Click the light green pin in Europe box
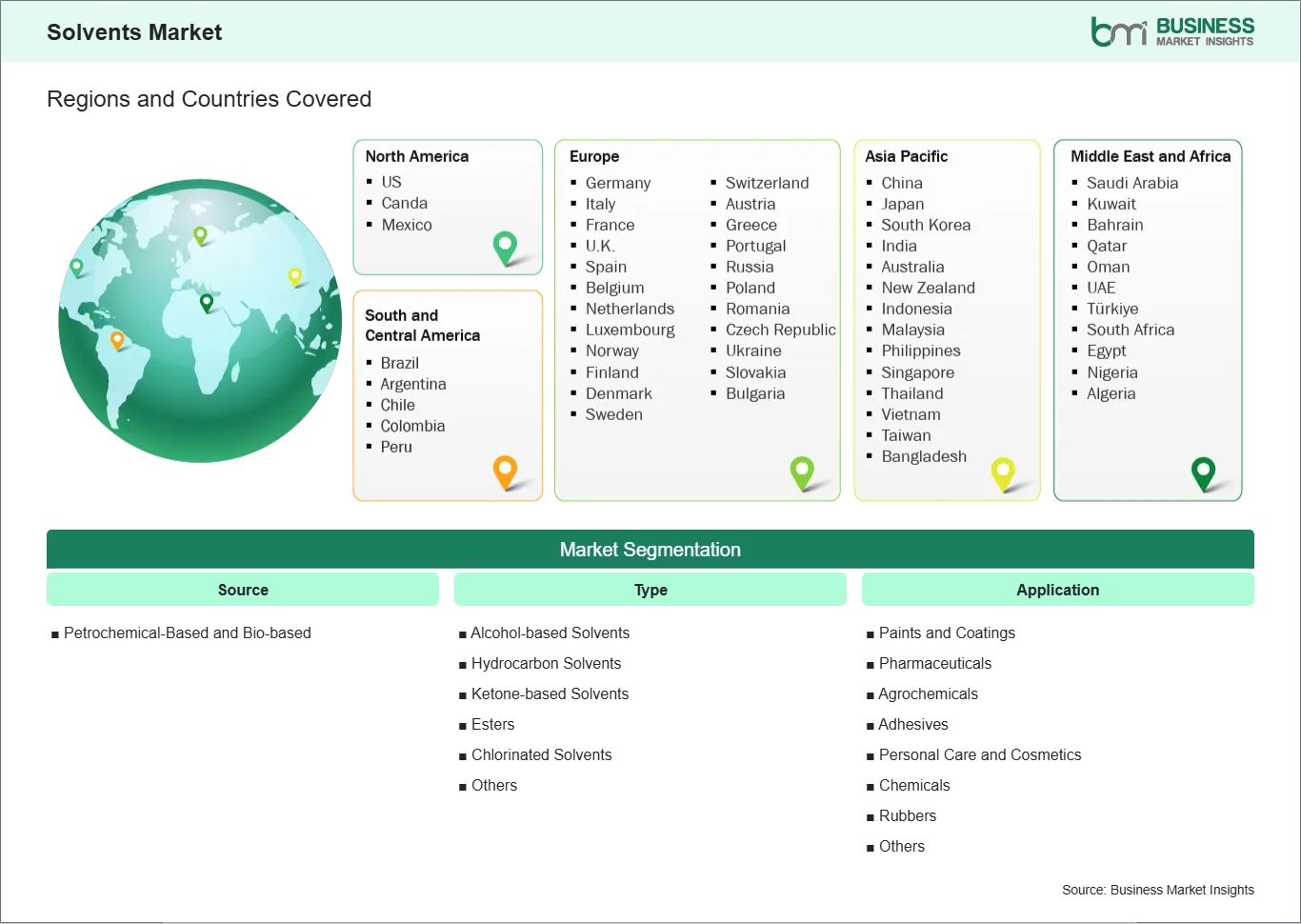 pos(802,471)
